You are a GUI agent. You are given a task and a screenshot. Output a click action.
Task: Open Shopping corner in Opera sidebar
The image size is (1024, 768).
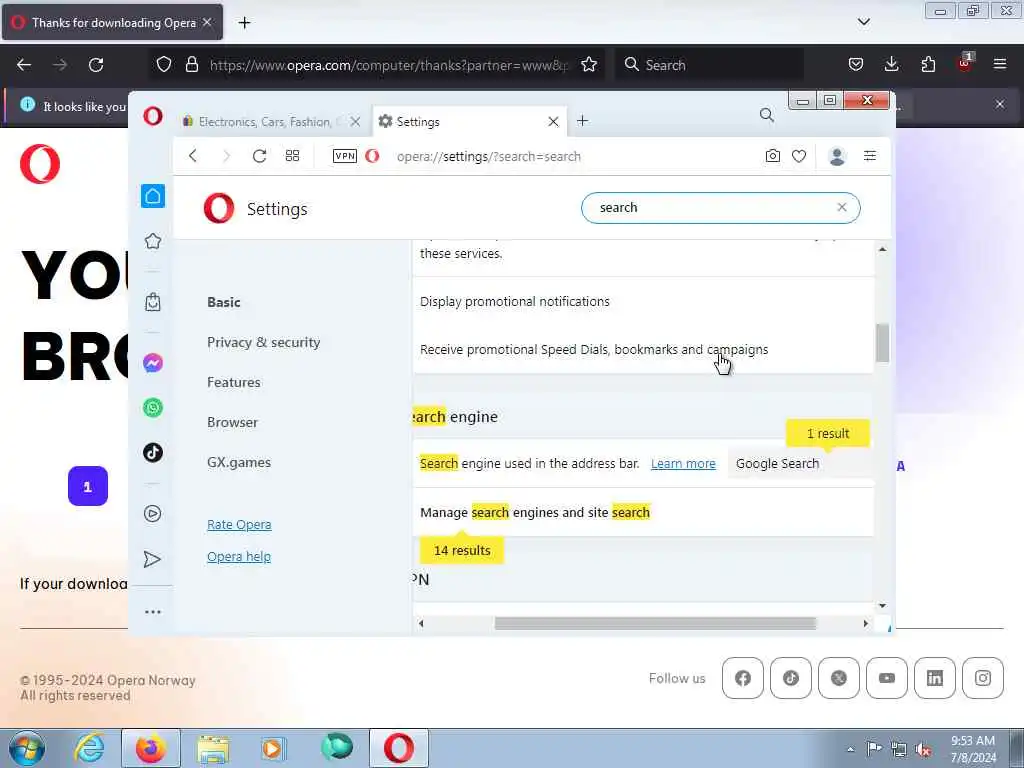click(153, 302)
